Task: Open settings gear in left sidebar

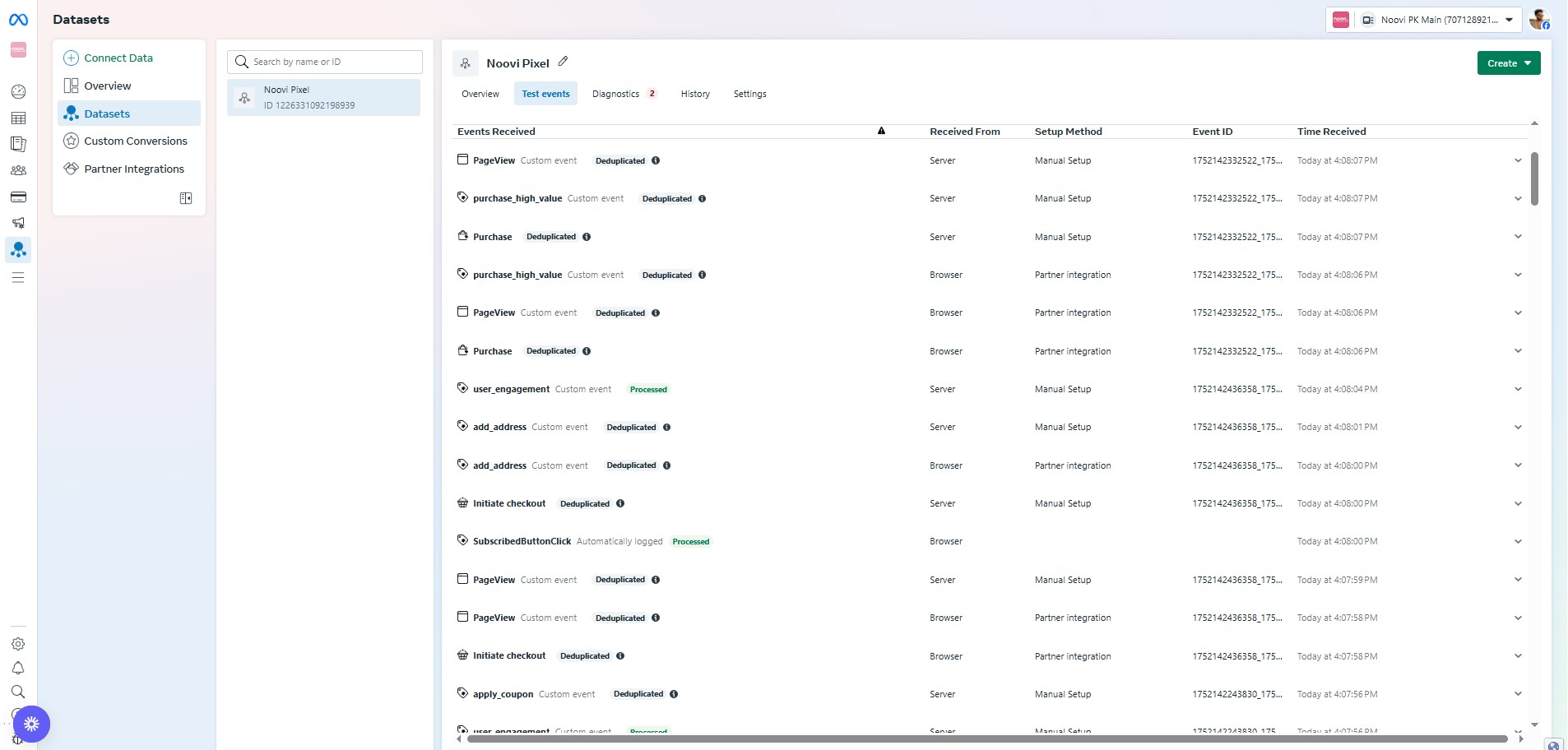Action: pos(18,644)
